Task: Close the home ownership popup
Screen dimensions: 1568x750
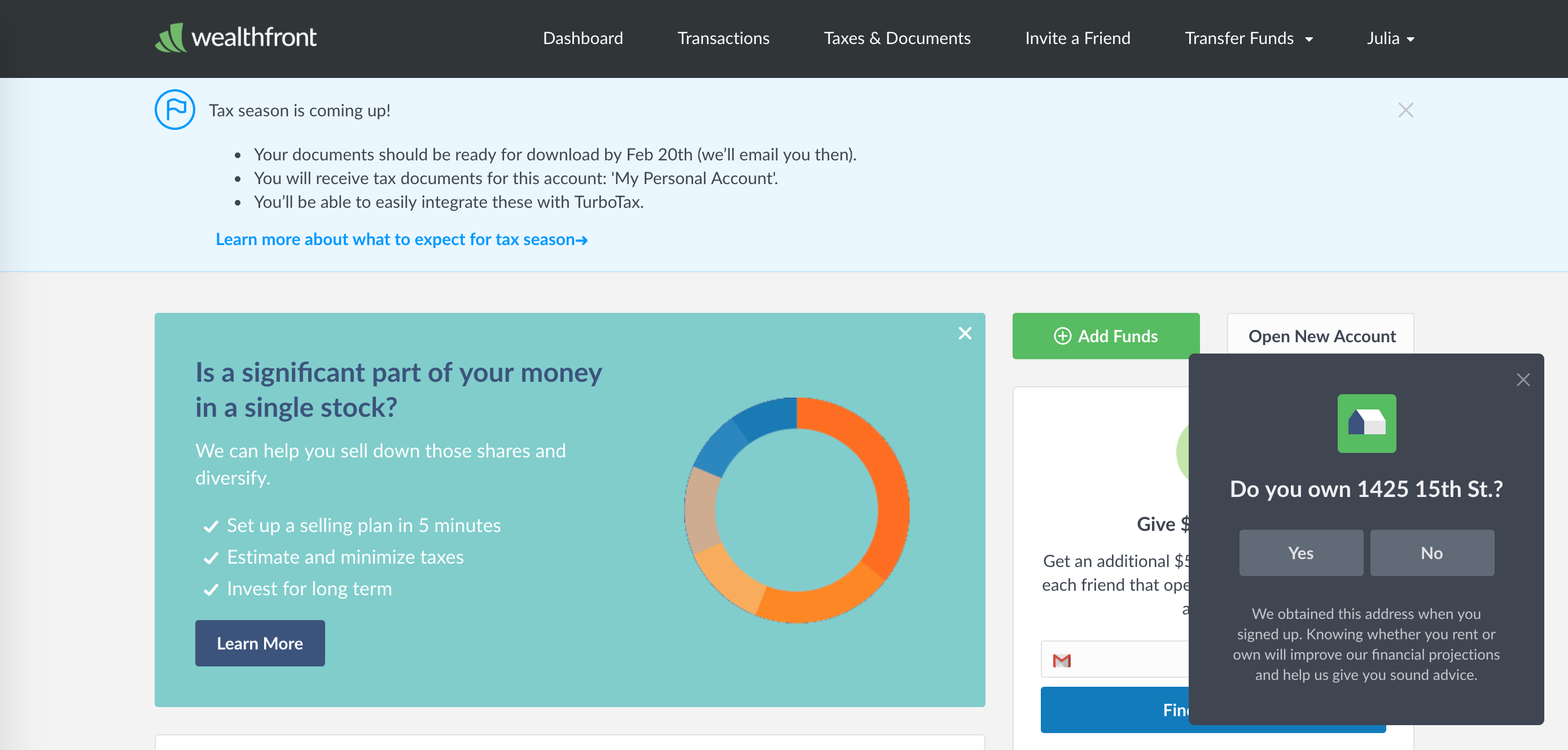Action: point(1523,380)
